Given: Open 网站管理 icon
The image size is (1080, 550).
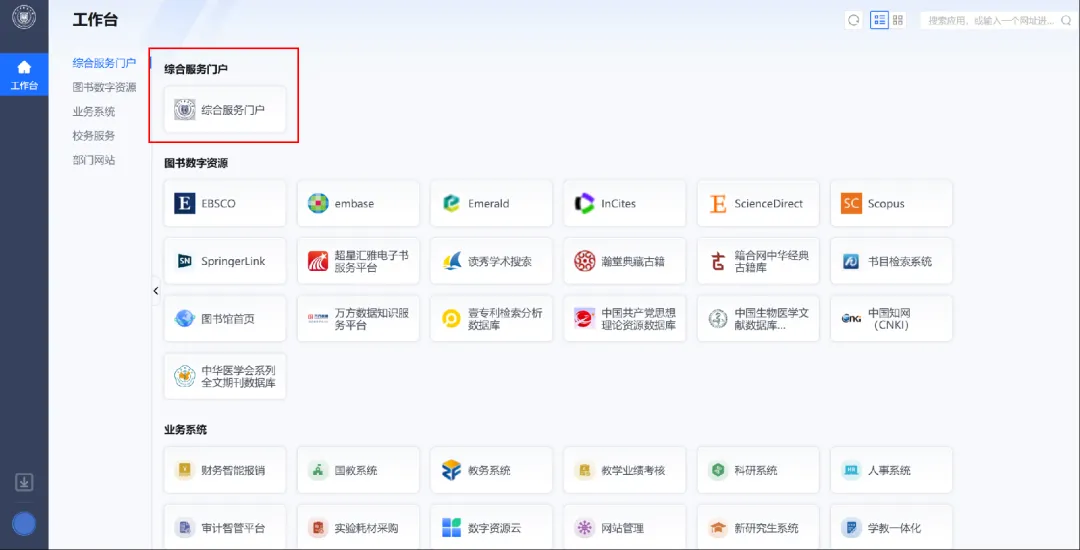Looking at the screenshot, I should tap(584, 529).
